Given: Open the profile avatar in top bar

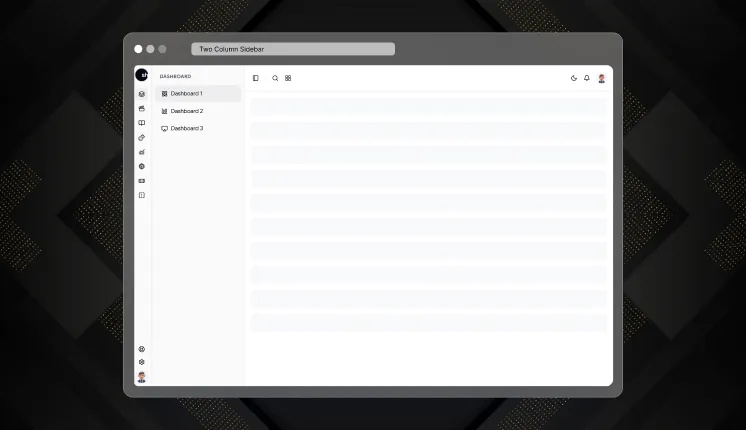Looking at the screenshot, I should click(602, 78).
